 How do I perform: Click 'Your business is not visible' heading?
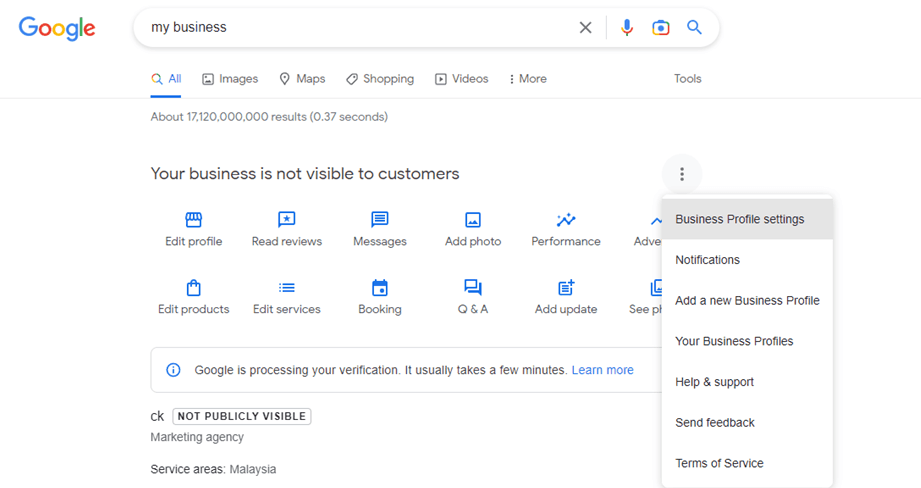pos(305,174)
